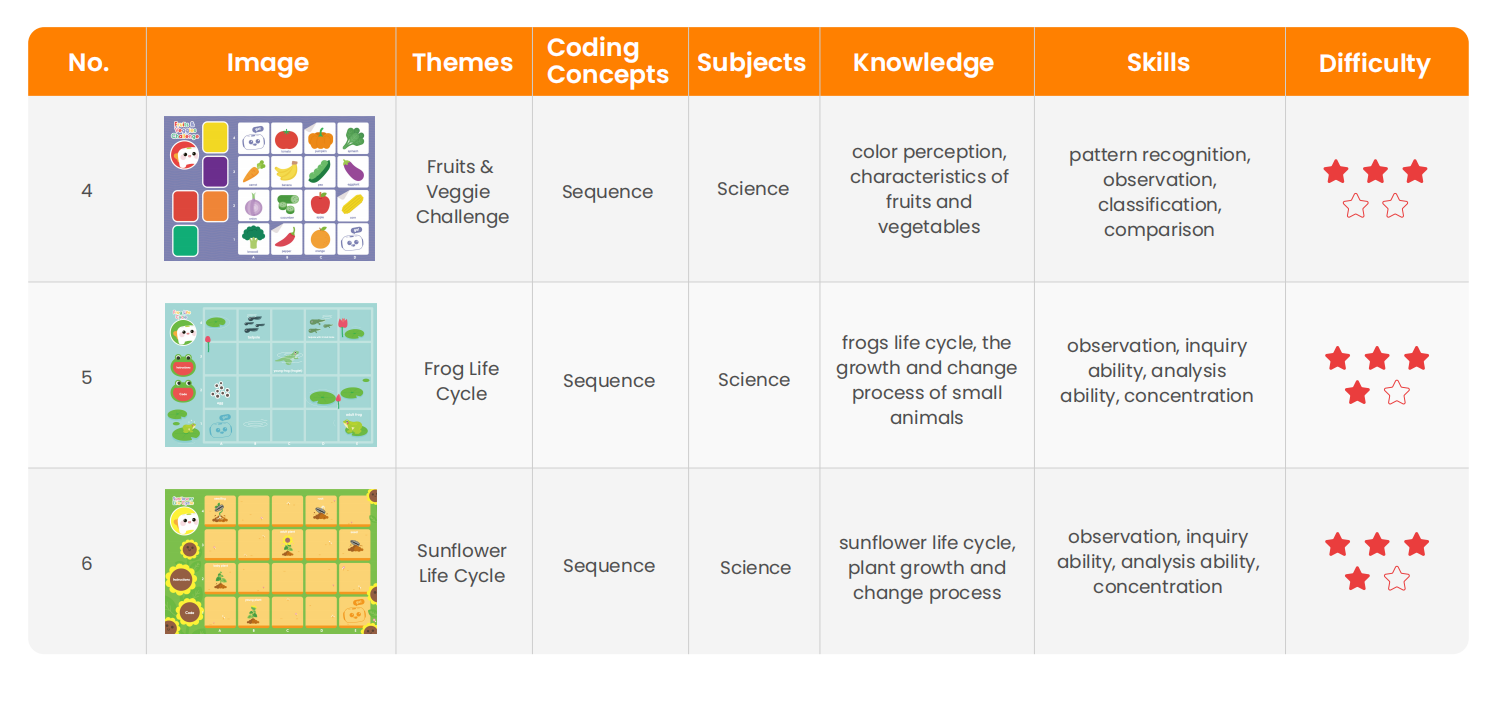Select row number 5 cell

87,376
